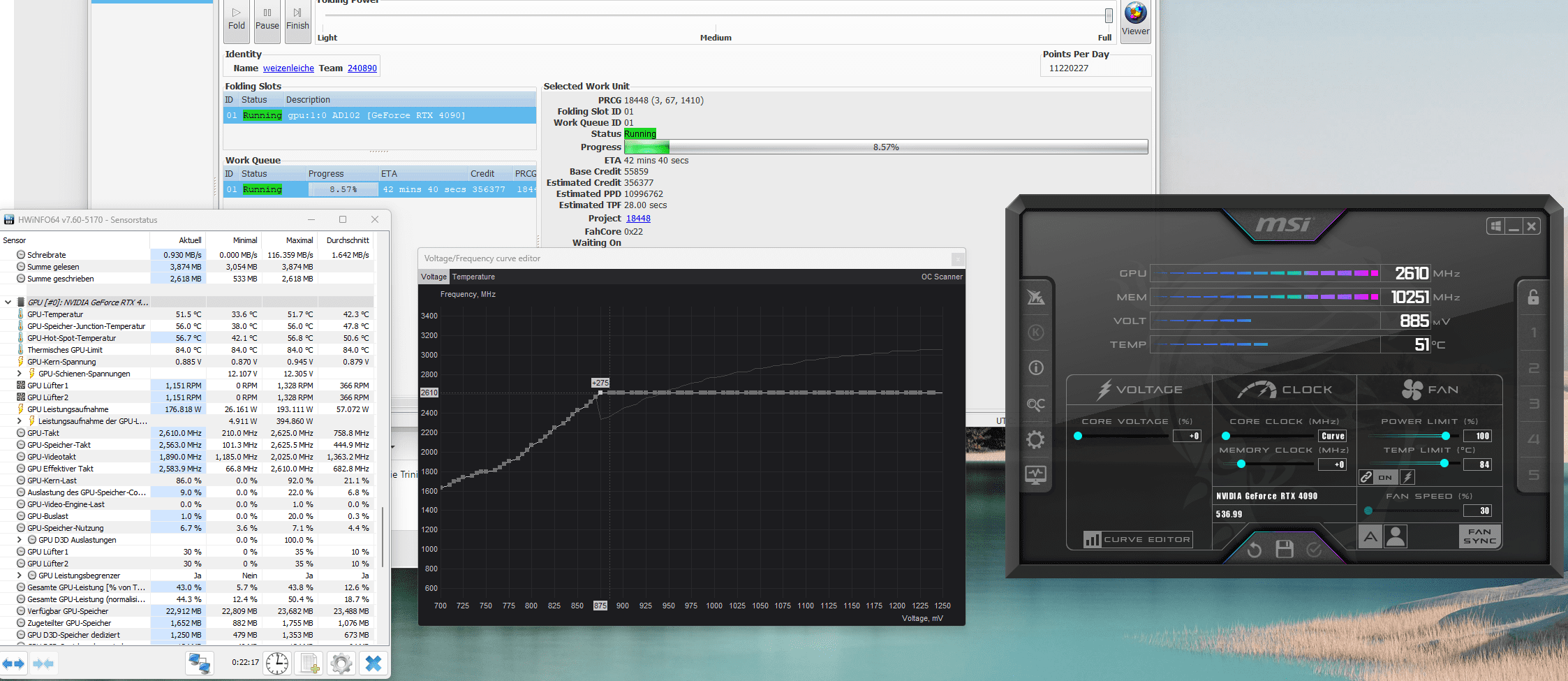Save Afterburner profile with floppy disk icon
The height and width of the screenshot is (681, 1568).
tap(1285, 550)
